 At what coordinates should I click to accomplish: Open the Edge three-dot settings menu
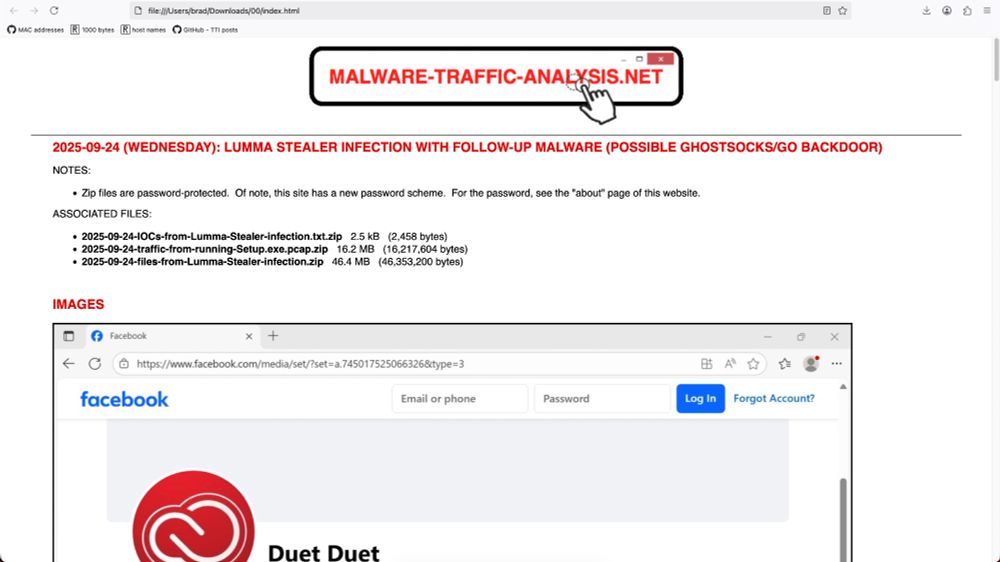(x=837, y=364)
